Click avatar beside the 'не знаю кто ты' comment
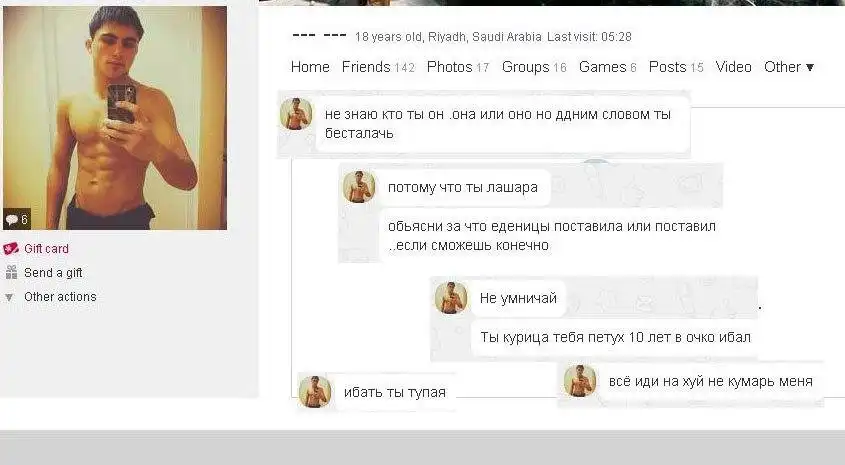Screen dimensions: 845x465 296,114
